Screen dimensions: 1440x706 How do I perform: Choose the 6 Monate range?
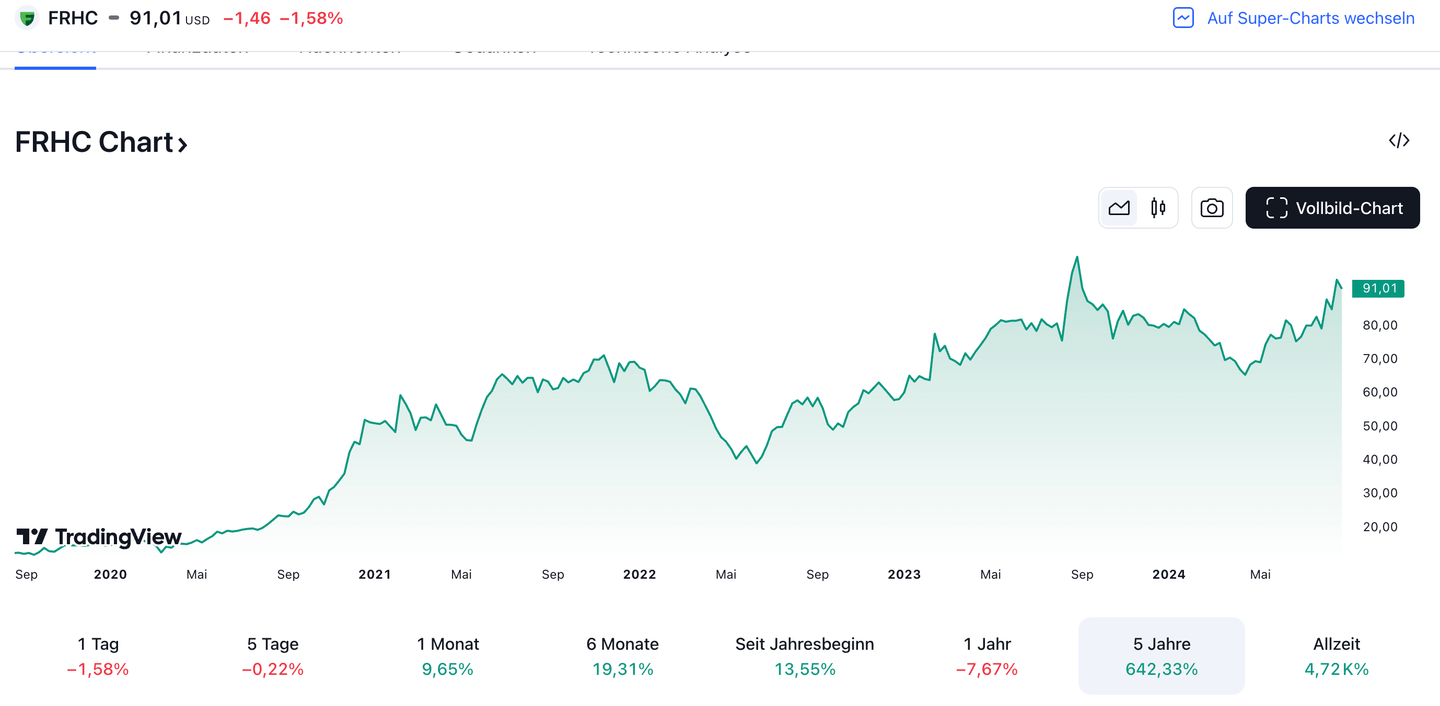click(622, 656)
